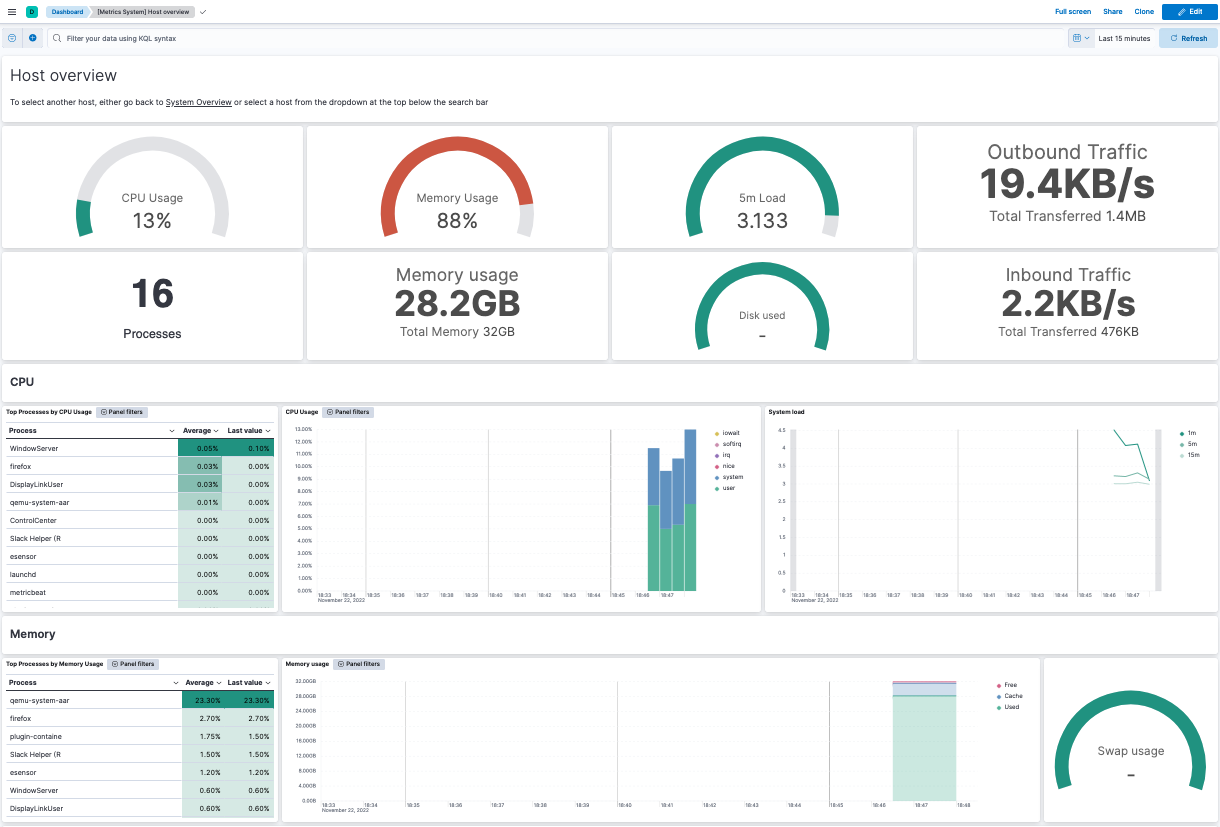This screenshot has width=1220, height=827.
Task: Click the KQL filter input field
Action: click(x=400, y=38)
